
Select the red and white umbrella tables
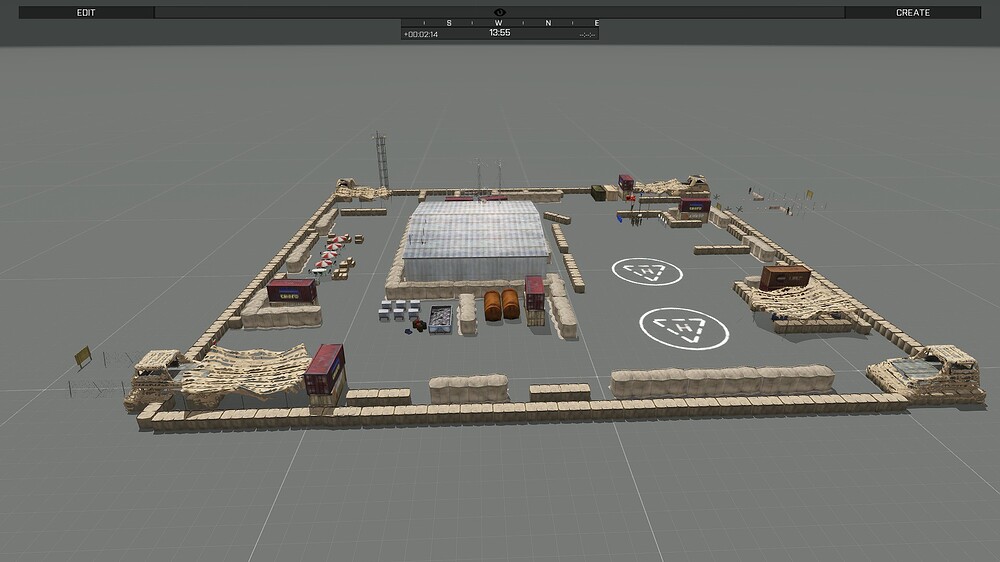[x=331, y=250]
